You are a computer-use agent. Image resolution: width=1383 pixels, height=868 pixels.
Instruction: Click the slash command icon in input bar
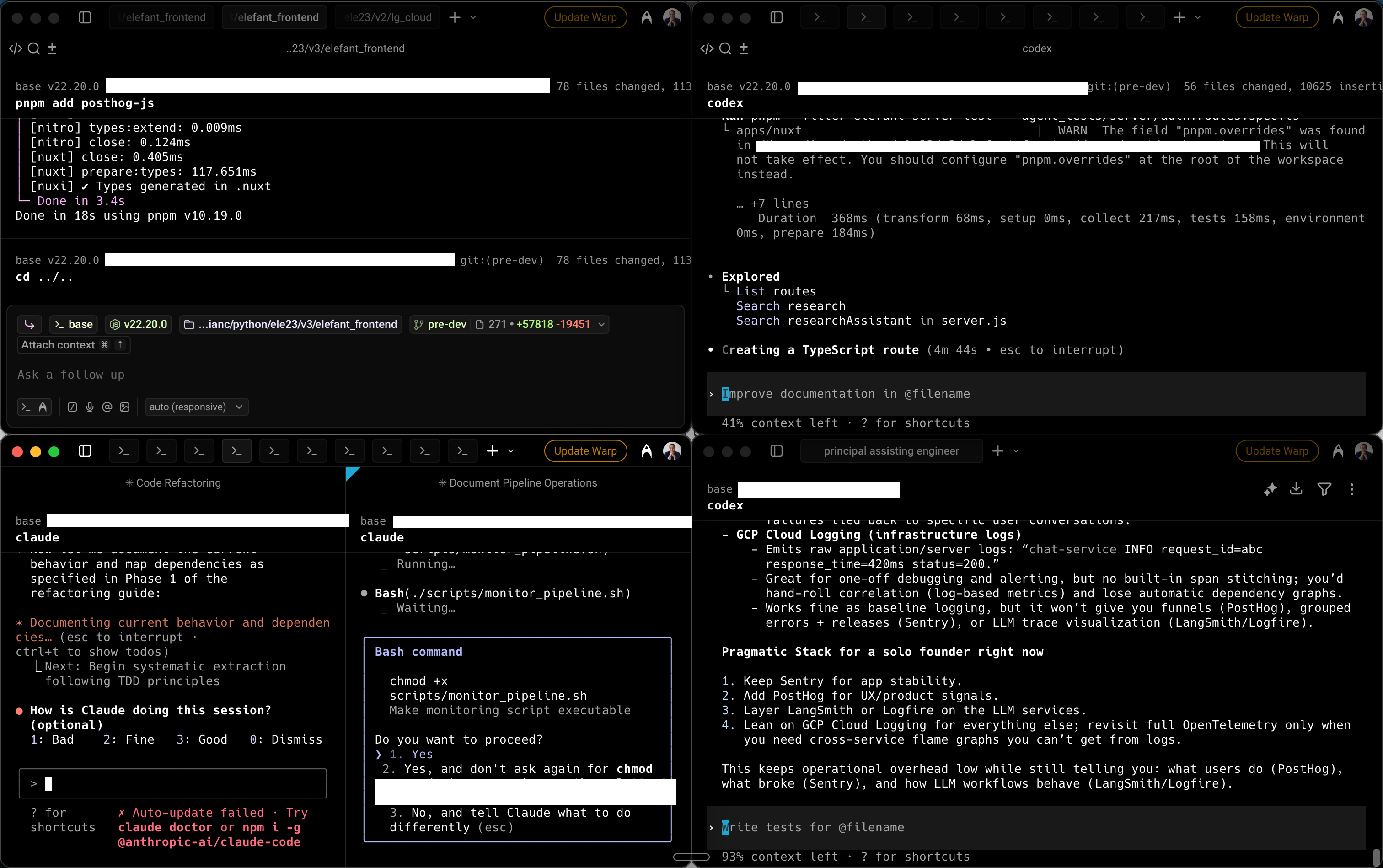tap(72, 407)
